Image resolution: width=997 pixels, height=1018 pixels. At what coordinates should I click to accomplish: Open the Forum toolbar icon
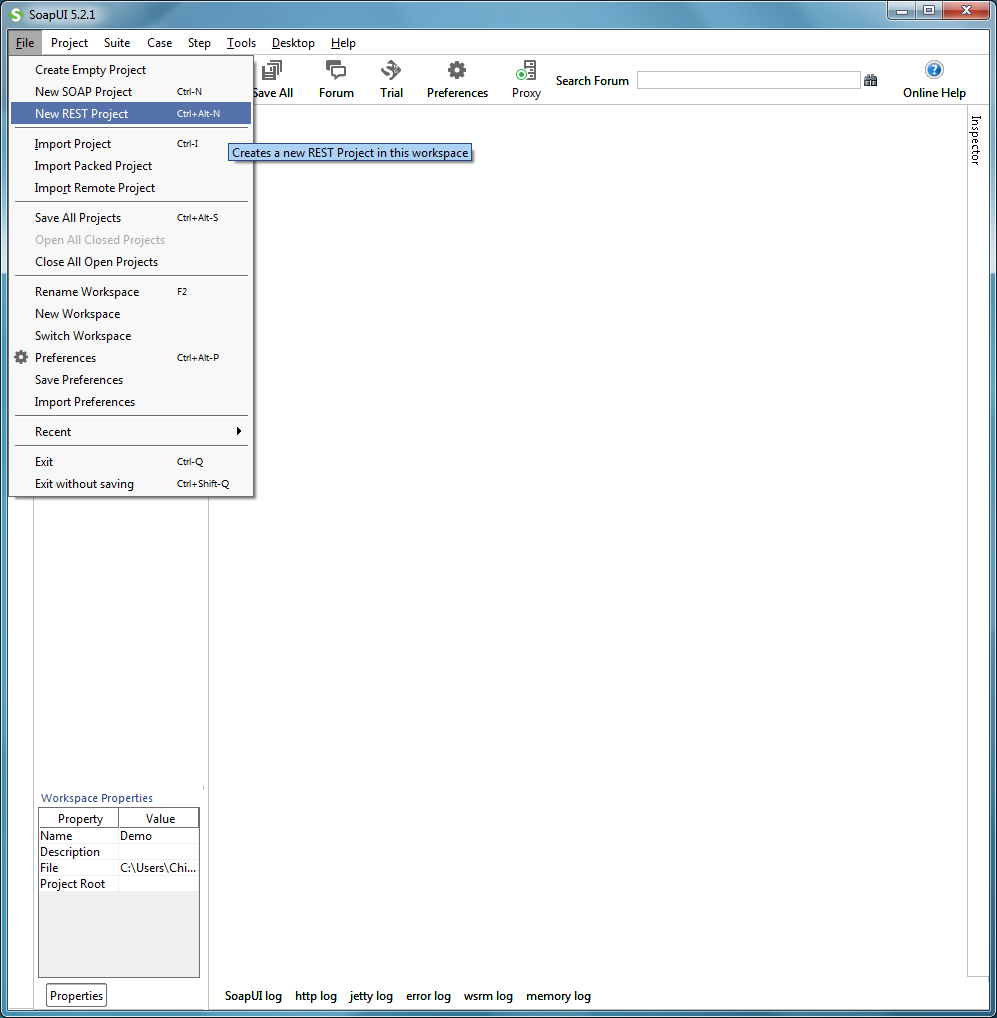(336, 70)
